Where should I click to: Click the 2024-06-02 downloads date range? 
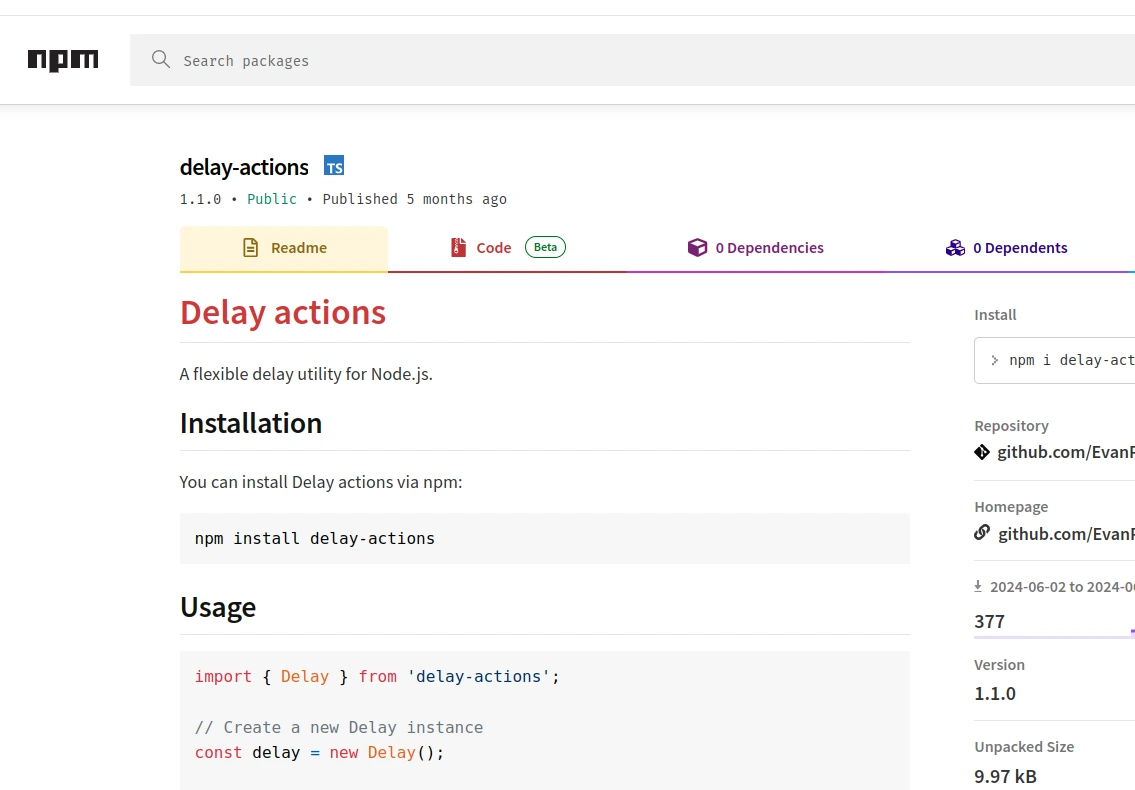(1062, 587)
